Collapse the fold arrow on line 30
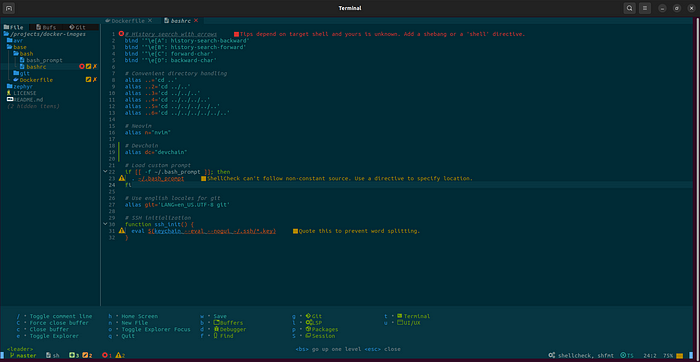Viewport: 700px width, 362px height. click(x=105, y=224)
